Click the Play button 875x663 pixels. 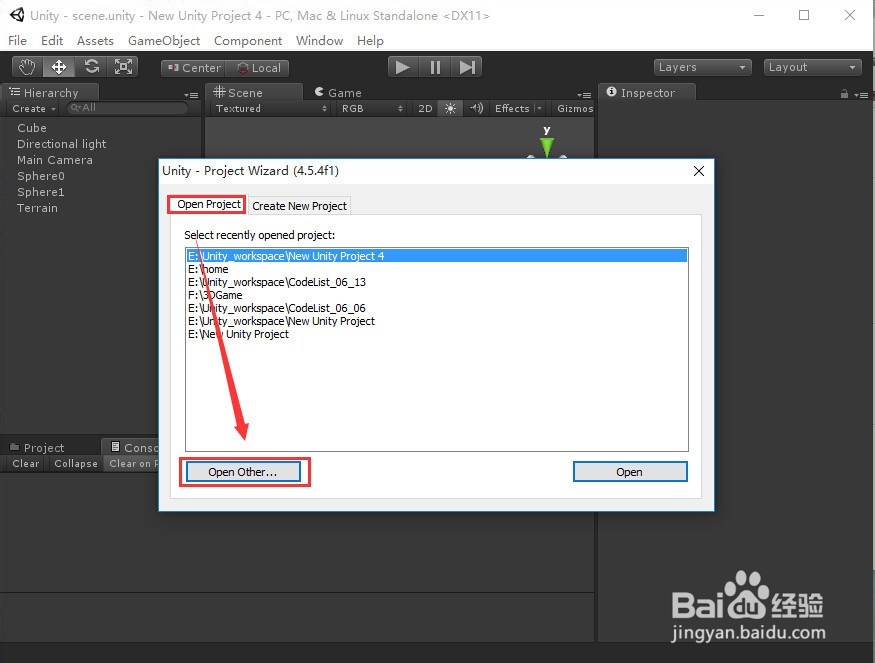click(403, 68)
